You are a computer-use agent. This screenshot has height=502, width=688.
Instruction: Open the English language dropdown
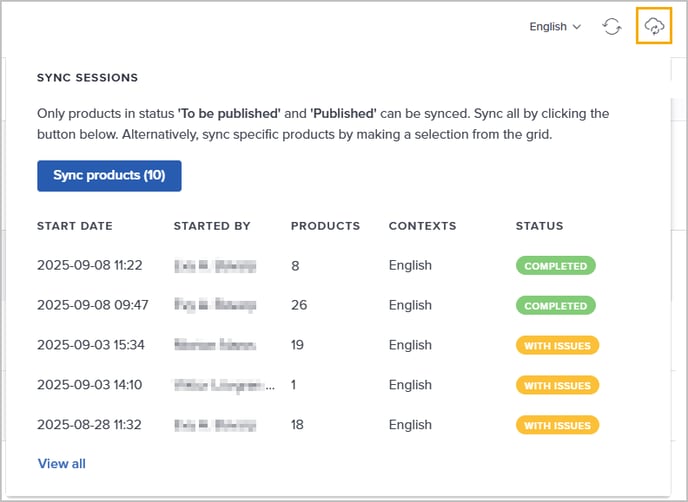click(x=555, y=27)
